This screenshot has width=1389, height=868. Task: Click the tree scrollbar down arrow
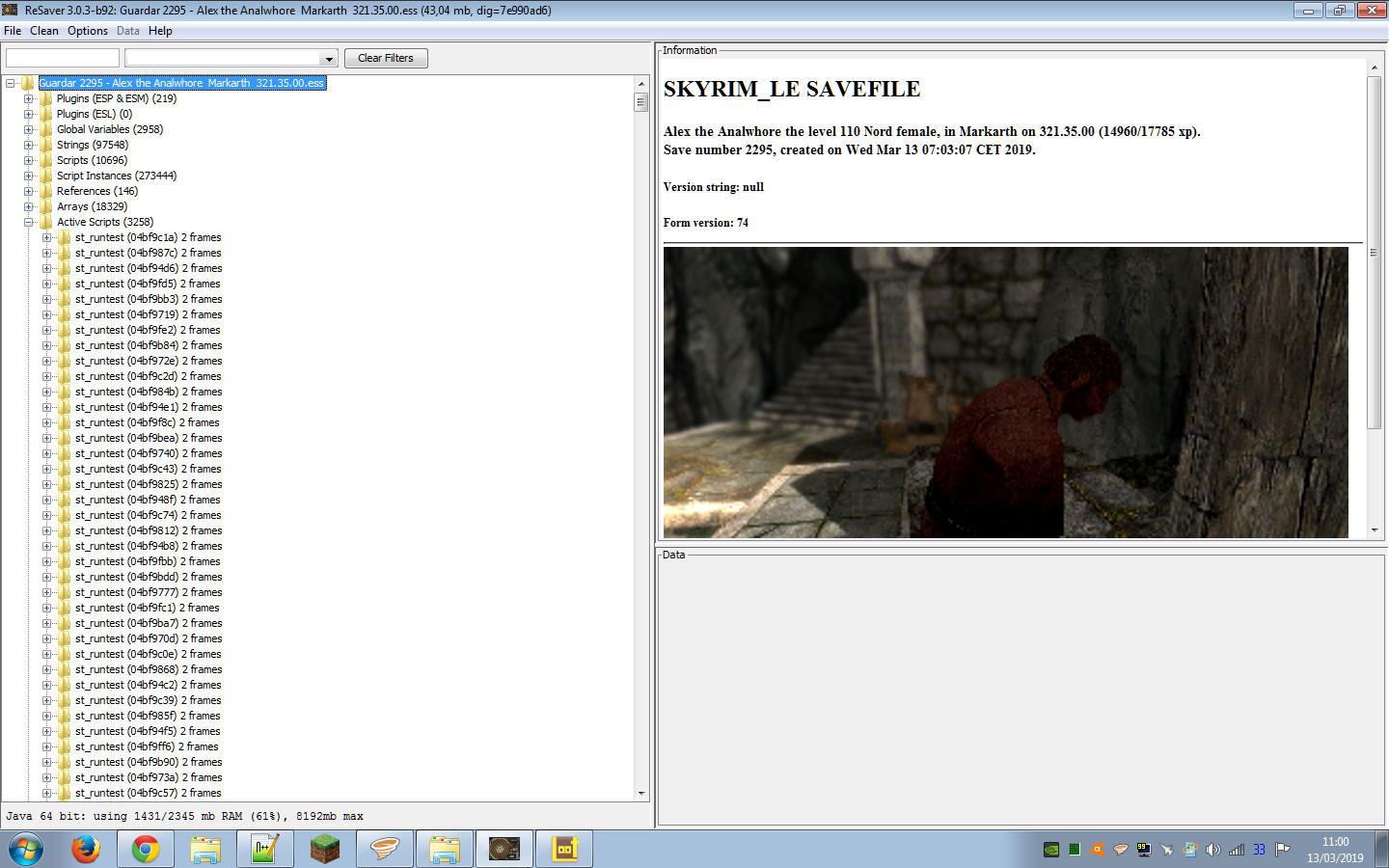641,794
